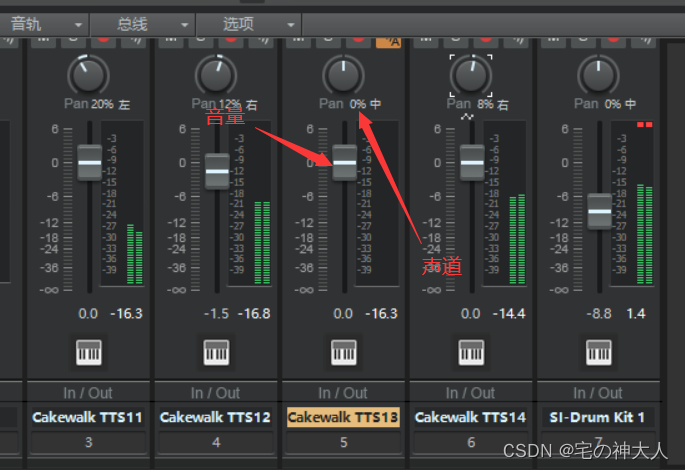Viewport: 685px width, 470px height.
Task: Click the Pan knob set to 20% 左
Action: coord(88,75)
